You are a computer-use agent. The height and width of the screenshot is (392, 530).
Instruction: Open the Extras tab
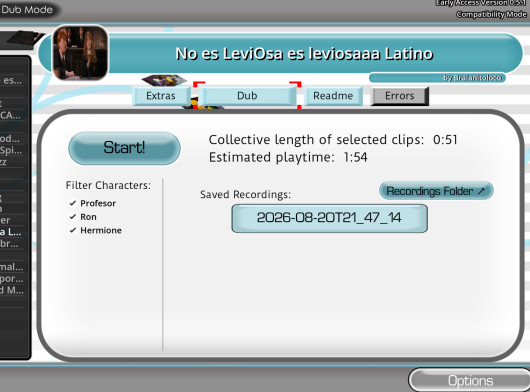pos(161,96)
